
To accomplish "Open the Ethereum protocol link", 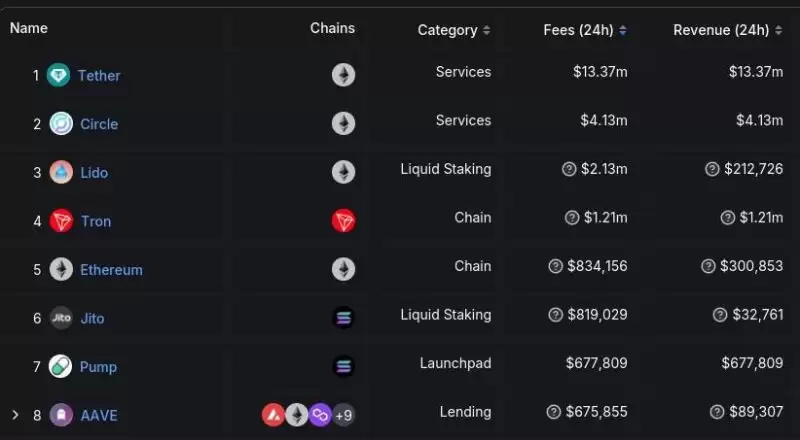I will (111, 270).
